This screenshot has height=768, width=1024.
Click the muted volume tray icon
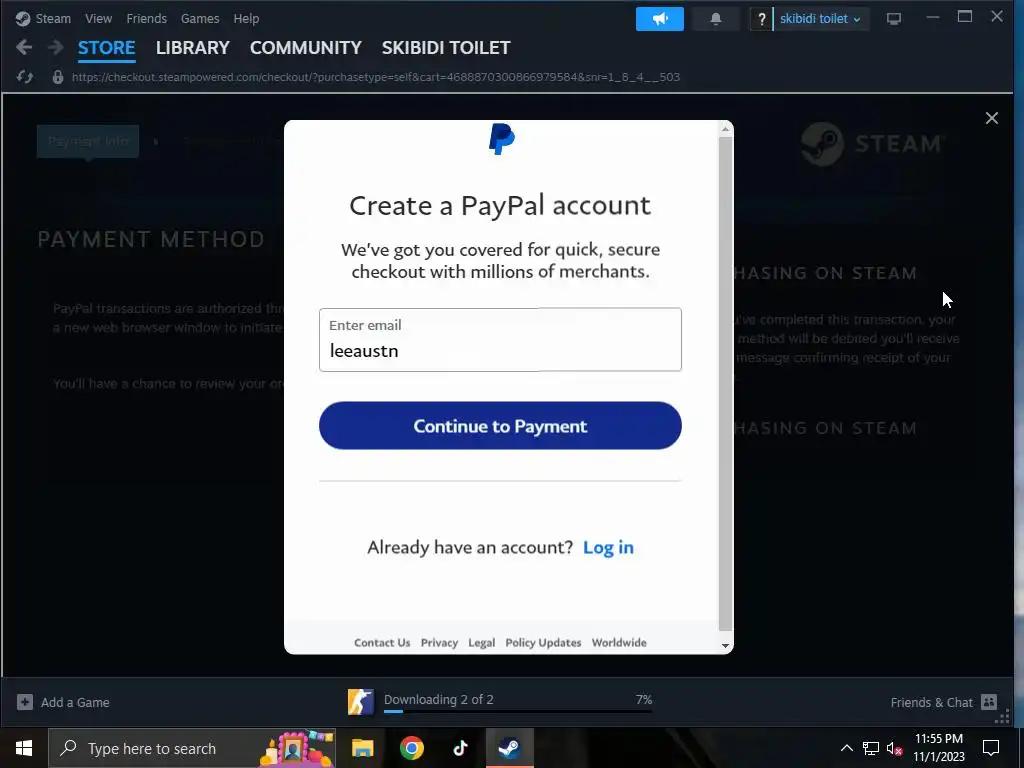click(895, 748)
